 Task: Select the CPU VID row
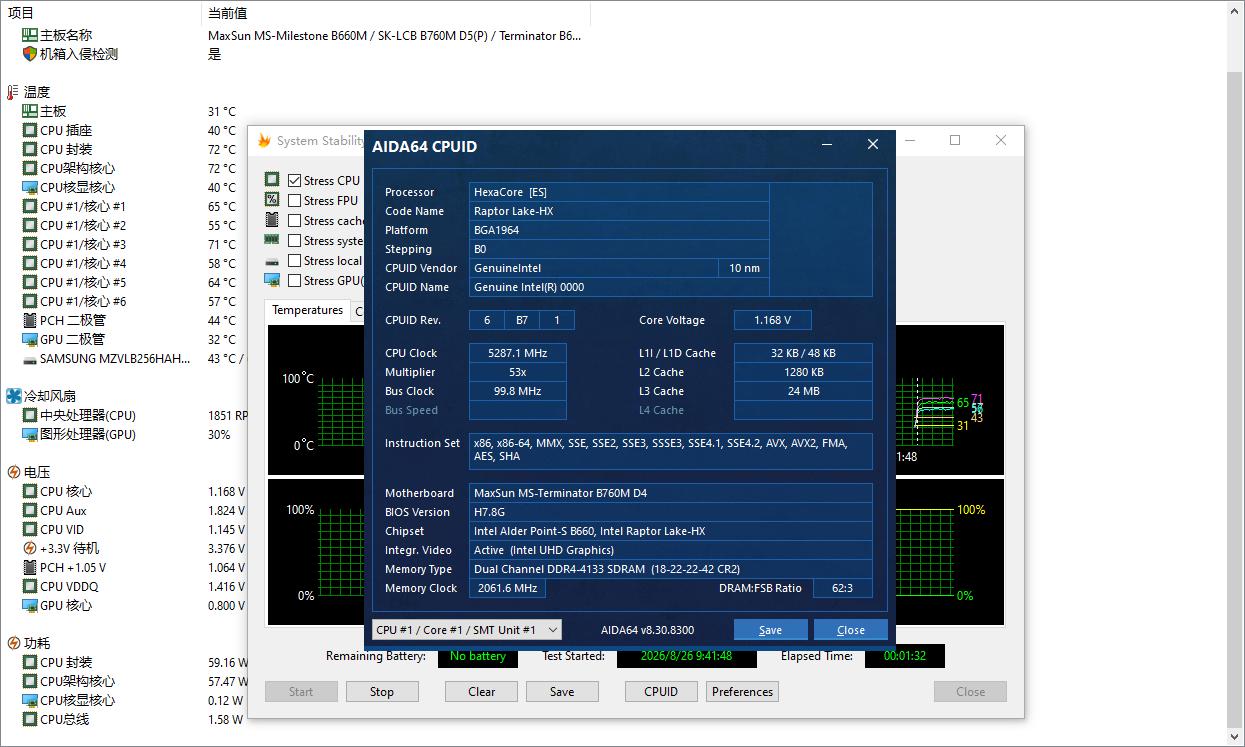point(124,529)
